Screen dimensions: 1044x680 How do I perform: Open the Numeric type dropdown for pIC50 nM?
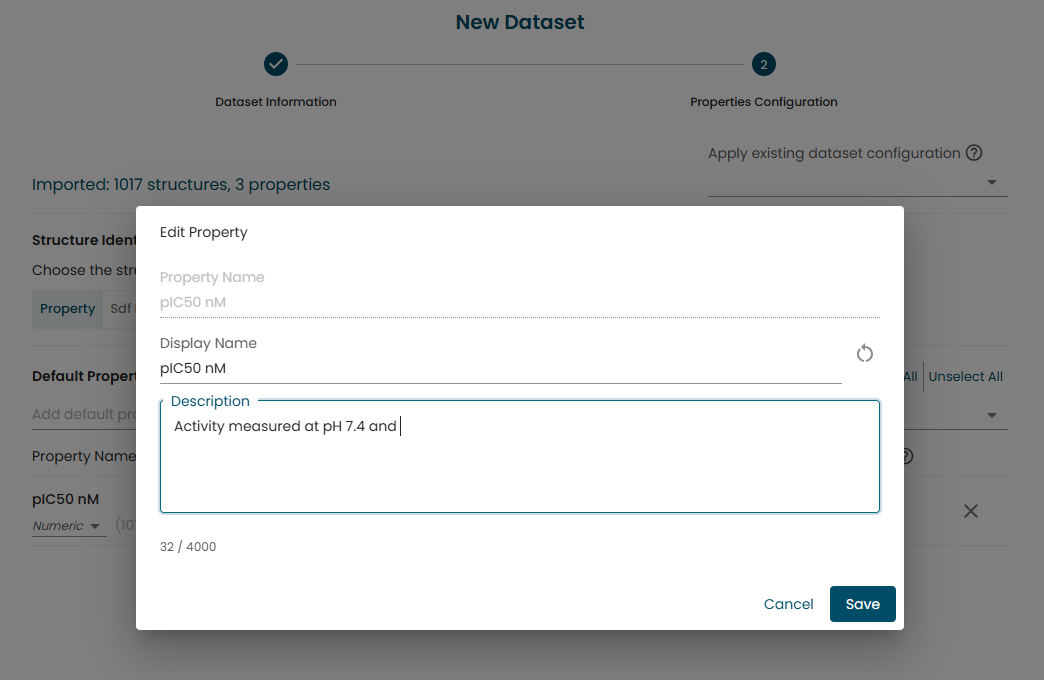67,525
